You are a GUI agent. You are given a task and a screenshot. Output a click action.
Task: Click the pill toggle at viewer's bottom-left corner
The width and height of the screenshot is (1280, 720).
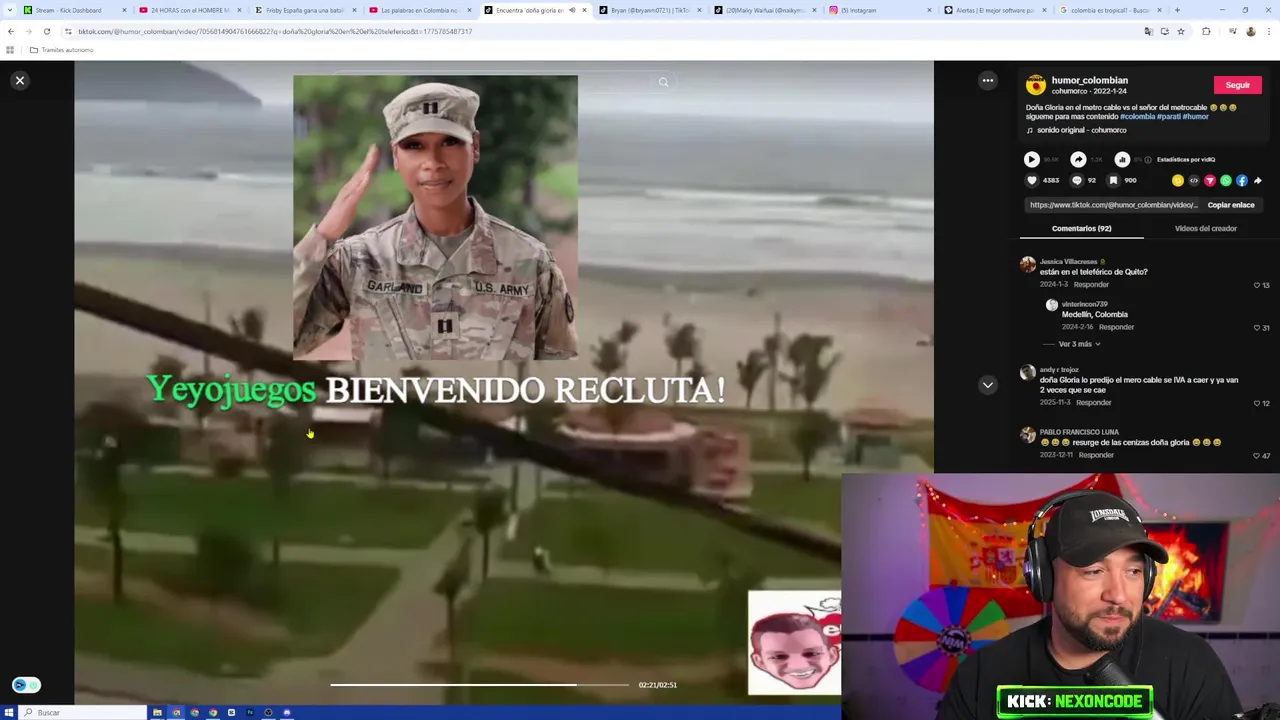26,685
